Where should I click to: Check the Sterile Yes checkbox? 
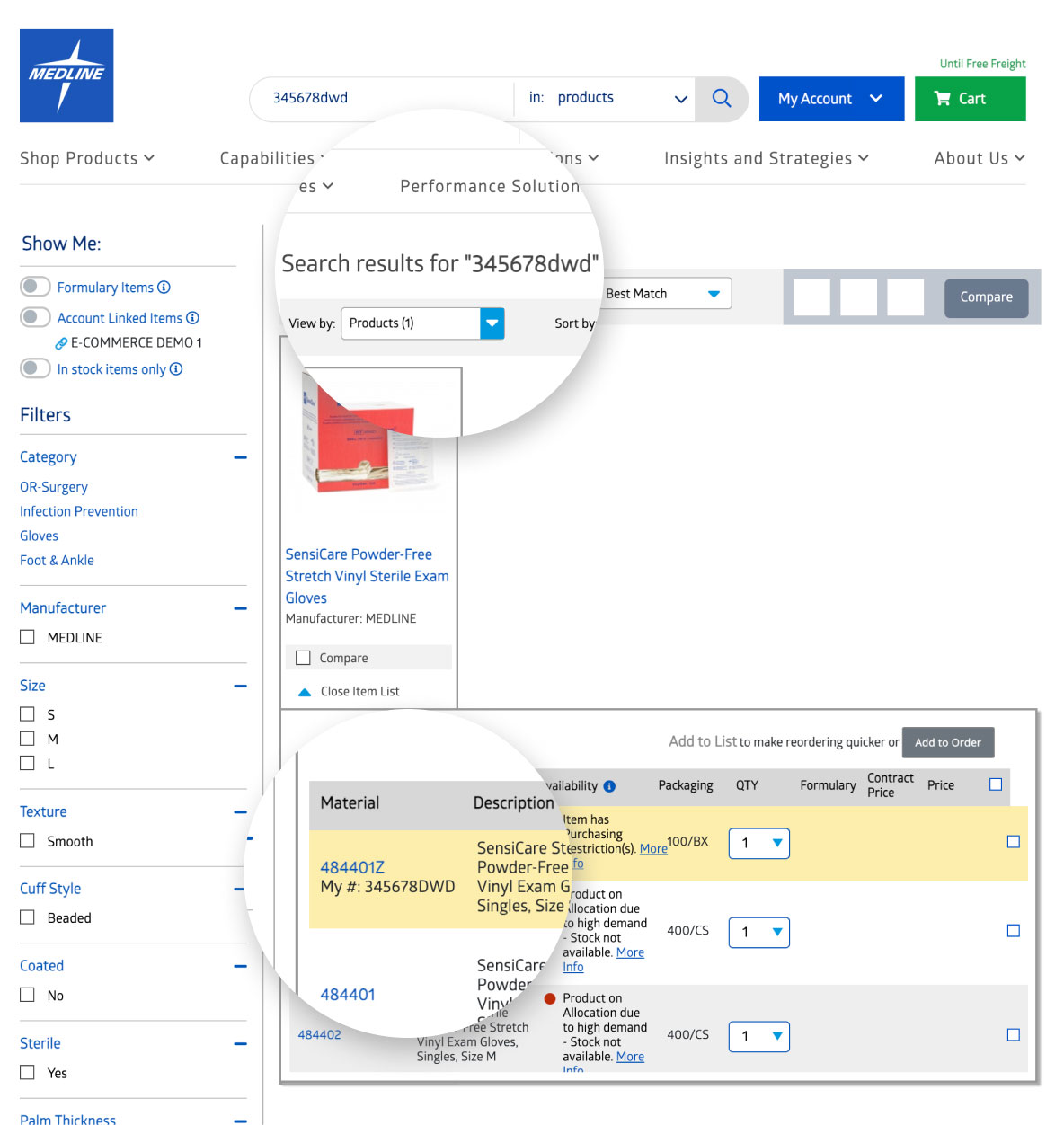pos(28,1072)
